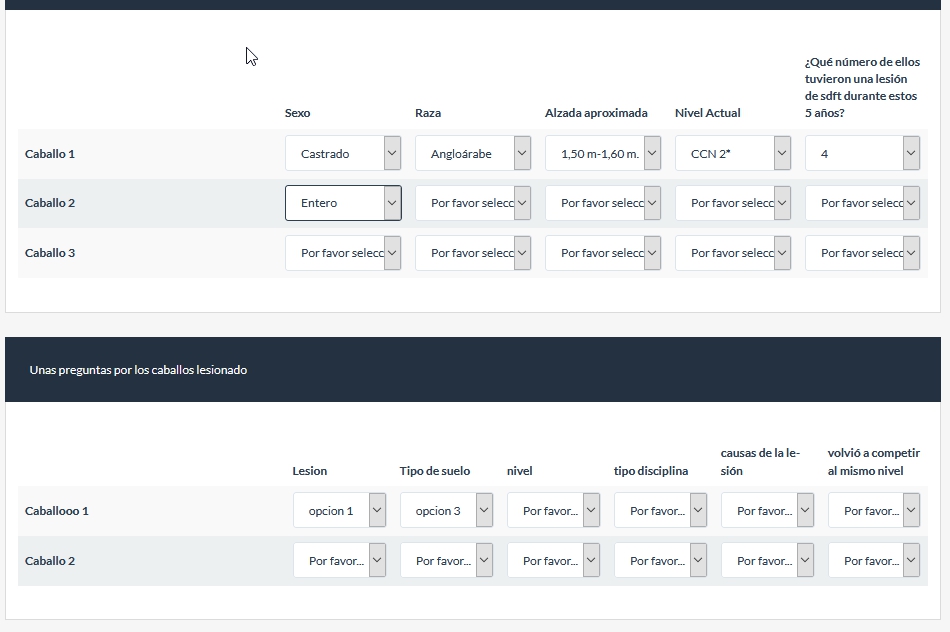950x632 pixels.
Task: Open Caballo 3 Nivel Actual dropdown
Action: coord(732,253)
